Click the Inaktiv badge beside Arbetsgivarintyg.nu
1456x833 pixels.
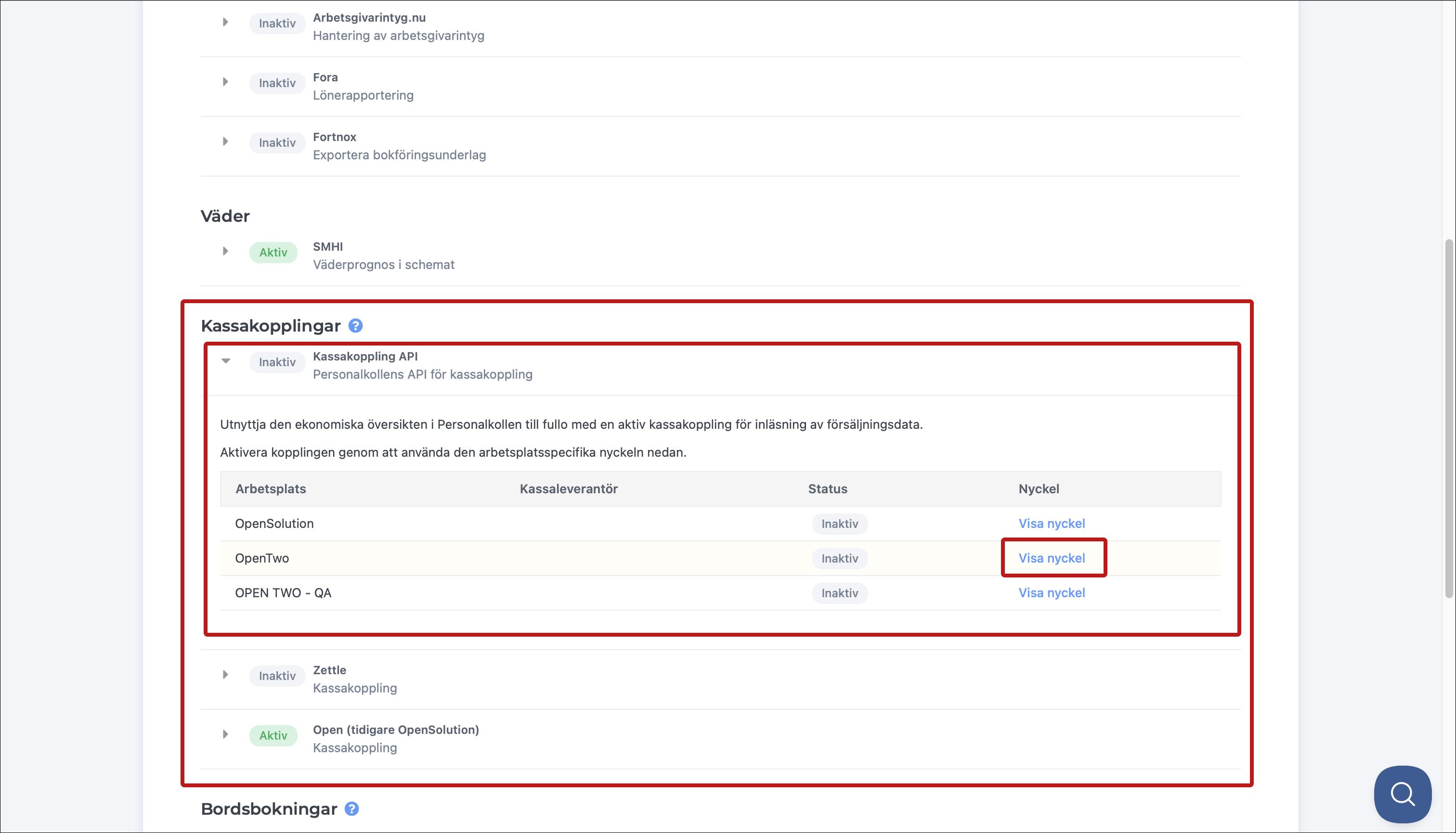click(277, 24)
